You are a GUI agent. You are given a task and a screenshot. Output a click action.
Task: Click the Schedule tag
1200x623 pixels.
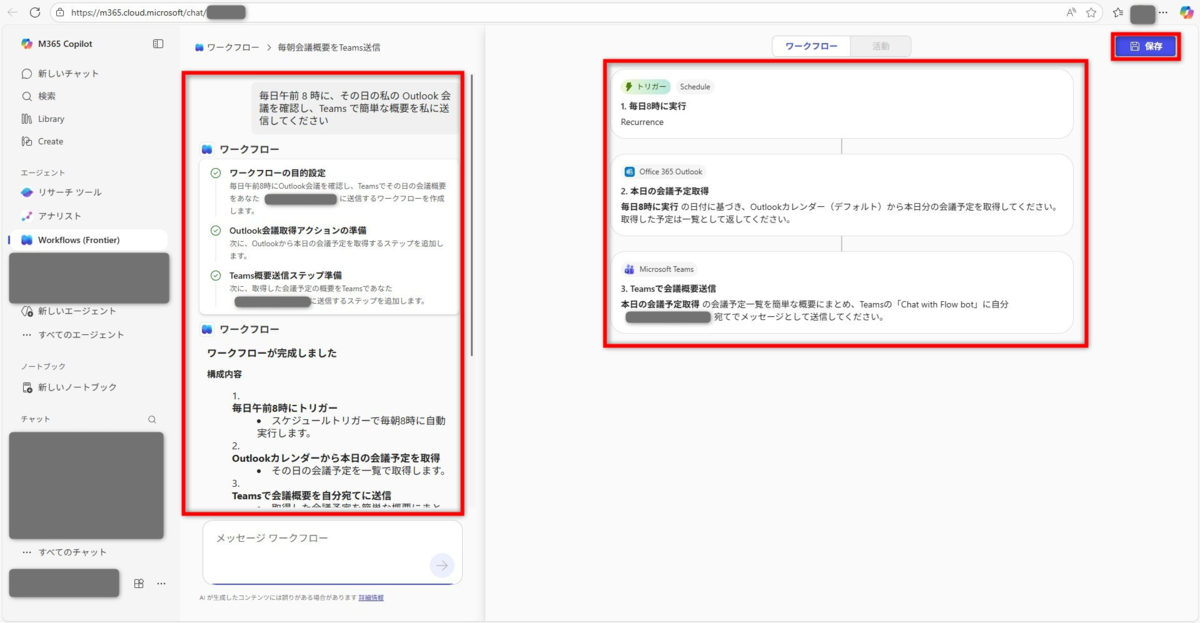(695, 87)
